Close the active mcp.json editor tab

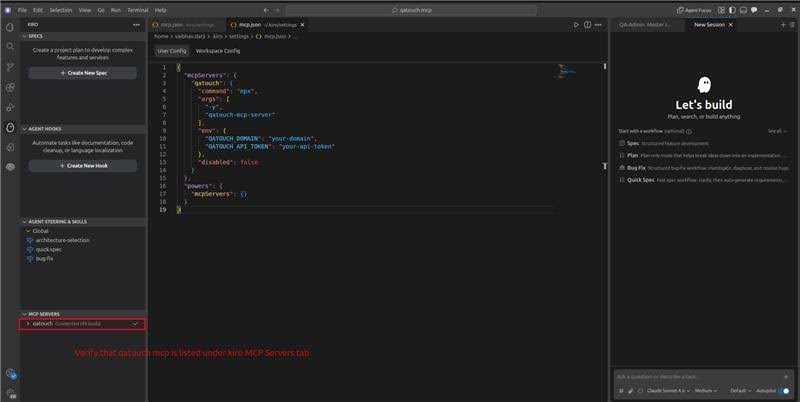[303, 24]
